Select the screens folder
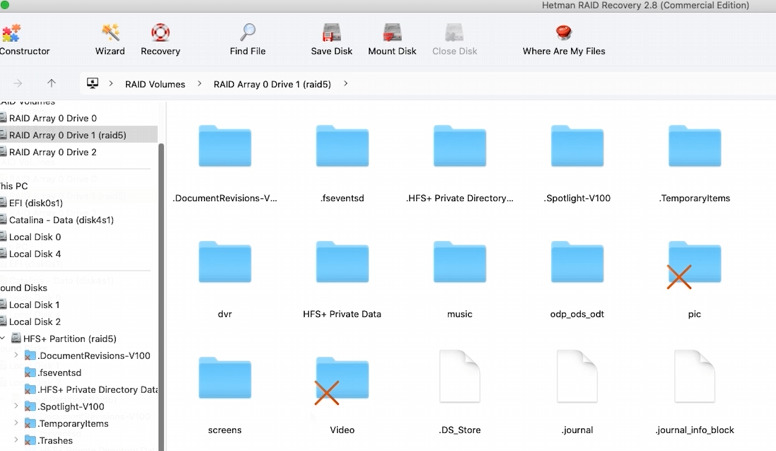The image size is (776, 451). point(225,378)
